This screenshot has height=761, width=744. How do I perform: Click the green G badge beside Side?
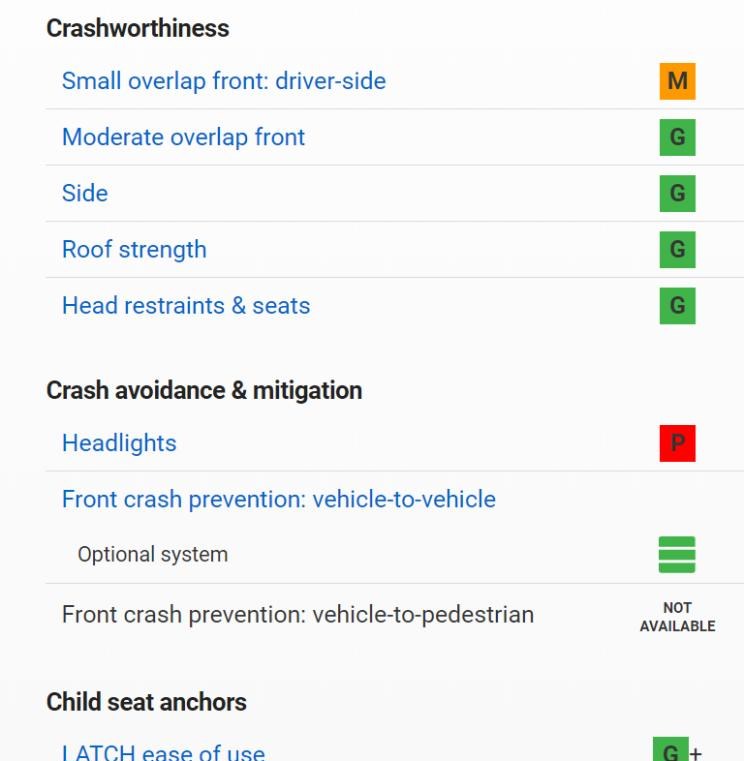tap(677, 194)
